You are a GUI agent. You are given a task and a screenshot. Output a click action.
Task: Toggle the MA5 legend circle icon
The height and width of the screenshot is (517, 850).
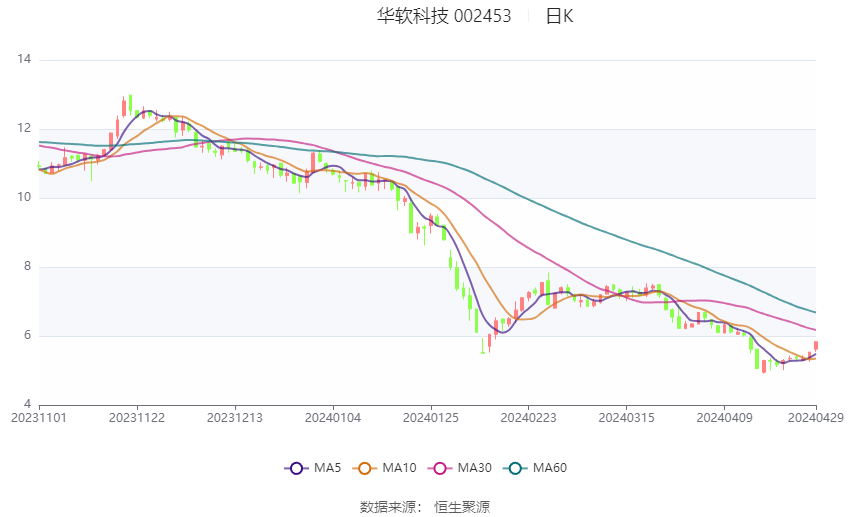tap(296, 468)
